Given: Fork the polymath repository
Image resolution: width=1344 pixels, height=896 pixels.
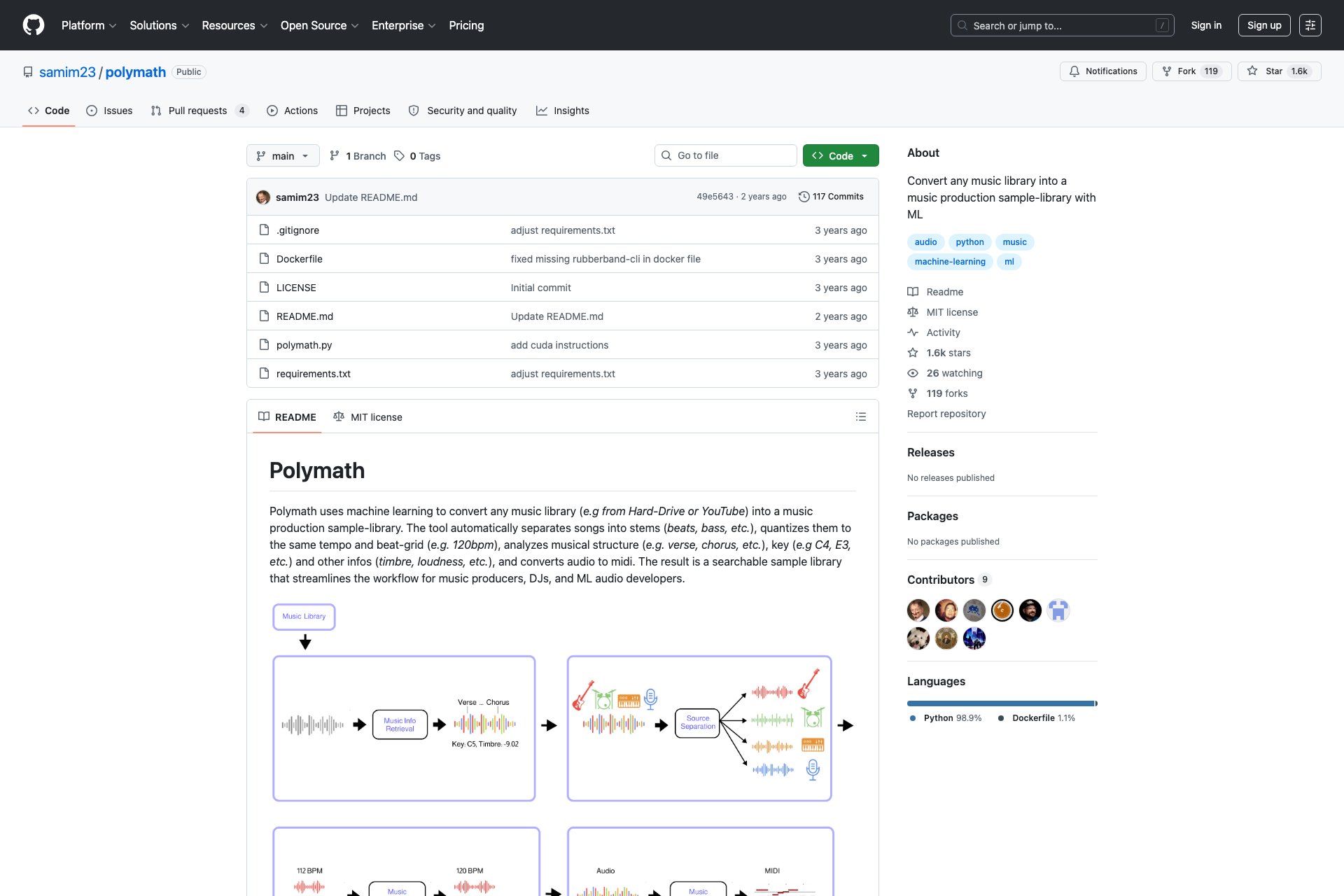Looking at the screenshot, I should click(1191, 71).
